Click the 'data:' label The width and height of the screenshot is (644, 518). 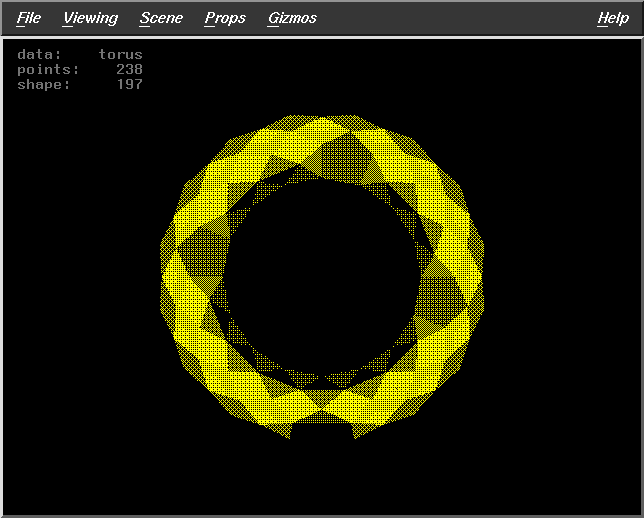click(x=39, y=54)
